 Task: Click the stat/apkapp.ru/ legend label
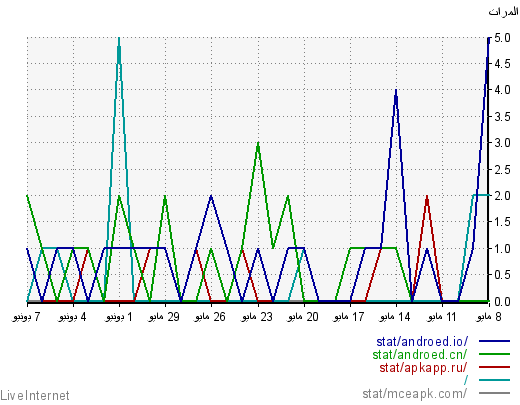pos(423,367)
